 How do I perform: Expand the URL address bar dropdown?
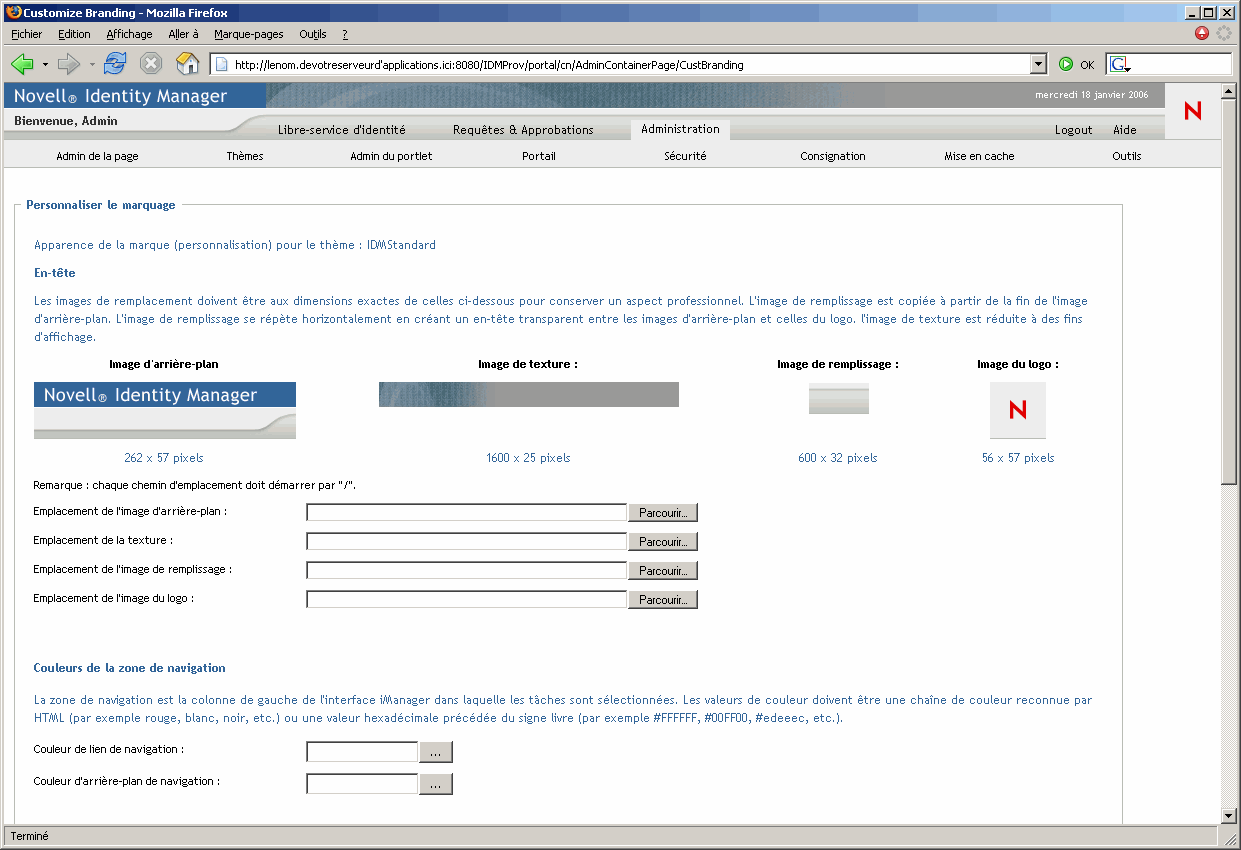(x=1039, y=65)
